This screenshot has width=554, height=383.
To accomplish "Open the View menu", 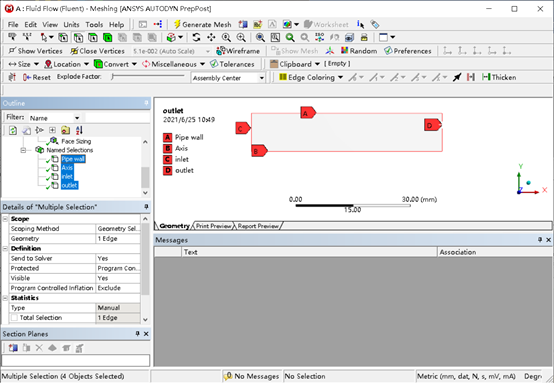I will coord(50,24).
